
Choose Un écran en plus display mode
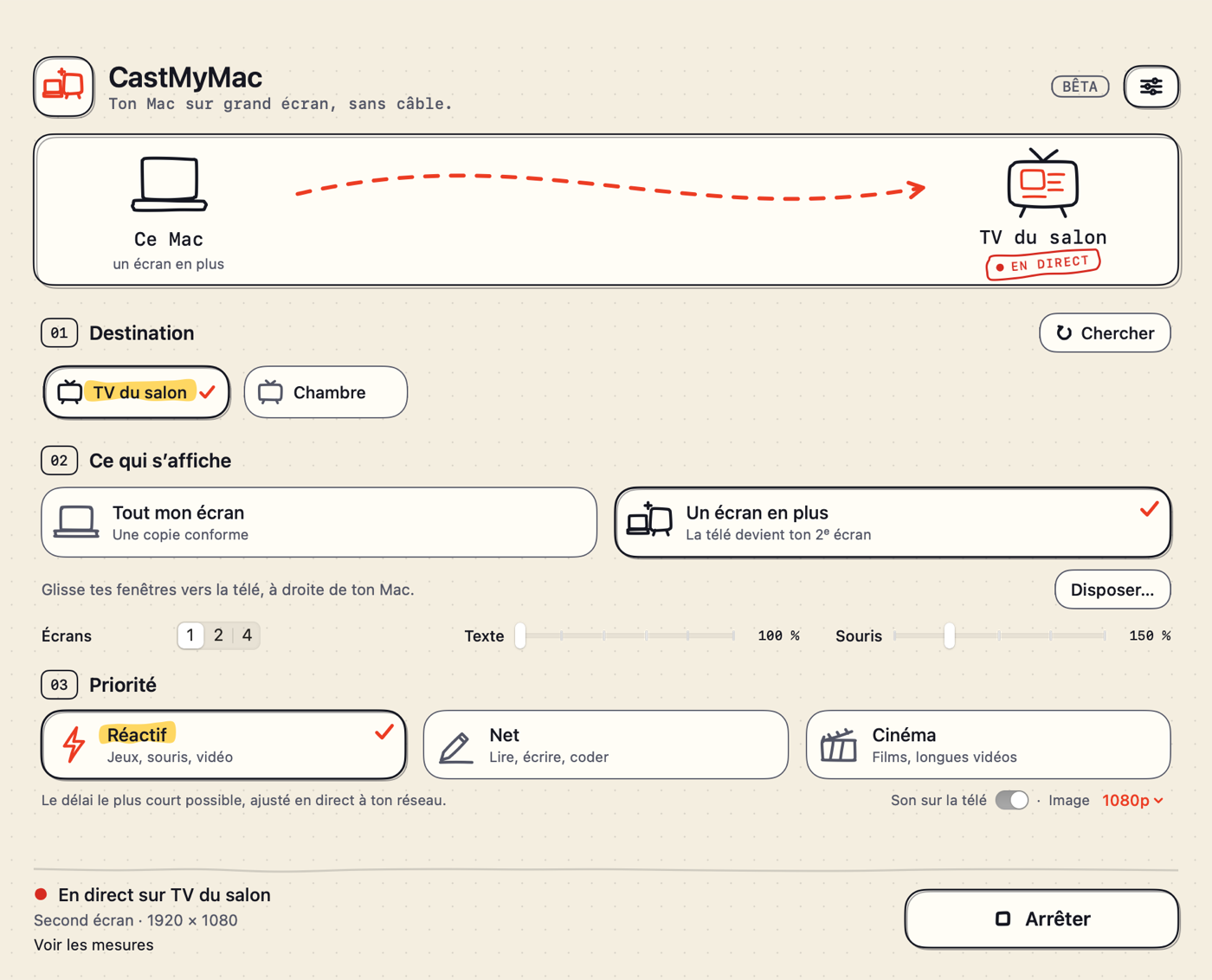(893, 522)
